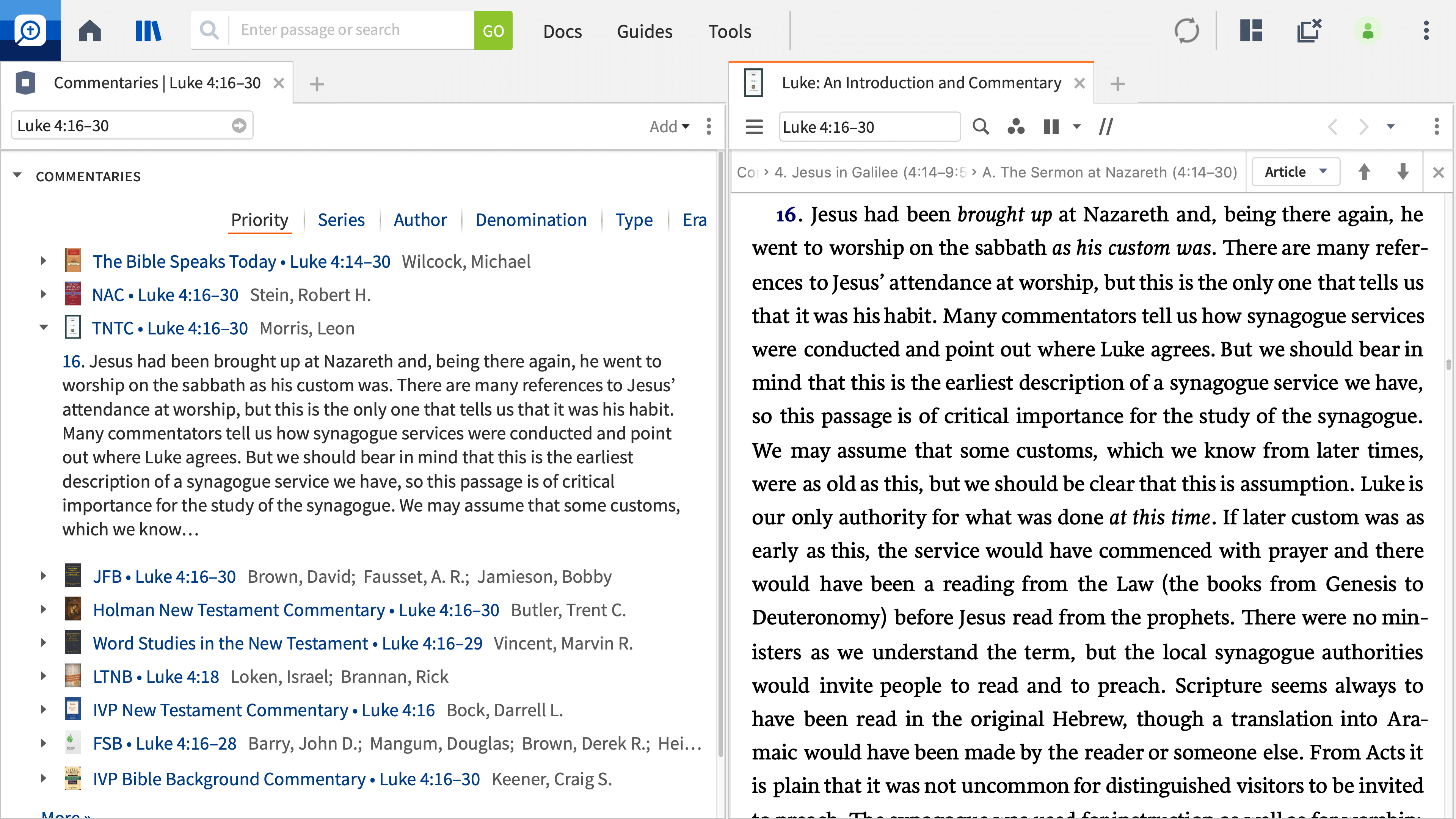Jump to previous article with up arrow
This screenshot has width=1456, height=819.
1364,172
